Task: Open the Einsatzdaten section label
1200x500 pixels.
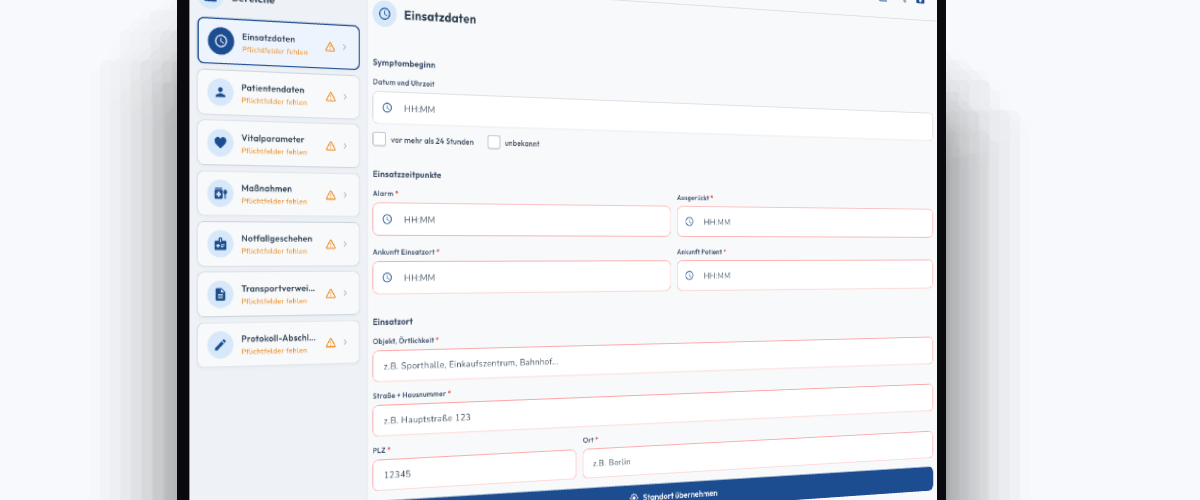Action: point(268,38)
